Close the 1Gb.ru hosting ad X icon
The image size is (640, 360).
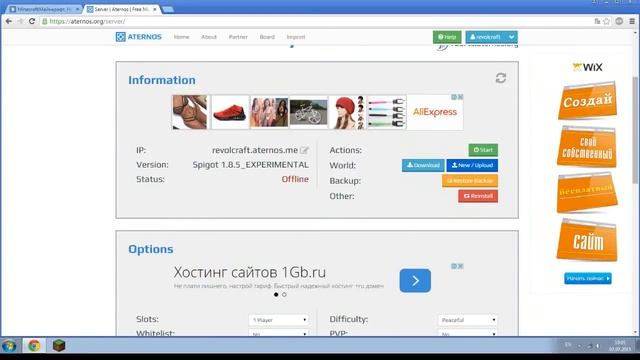(x=460, y=266)
